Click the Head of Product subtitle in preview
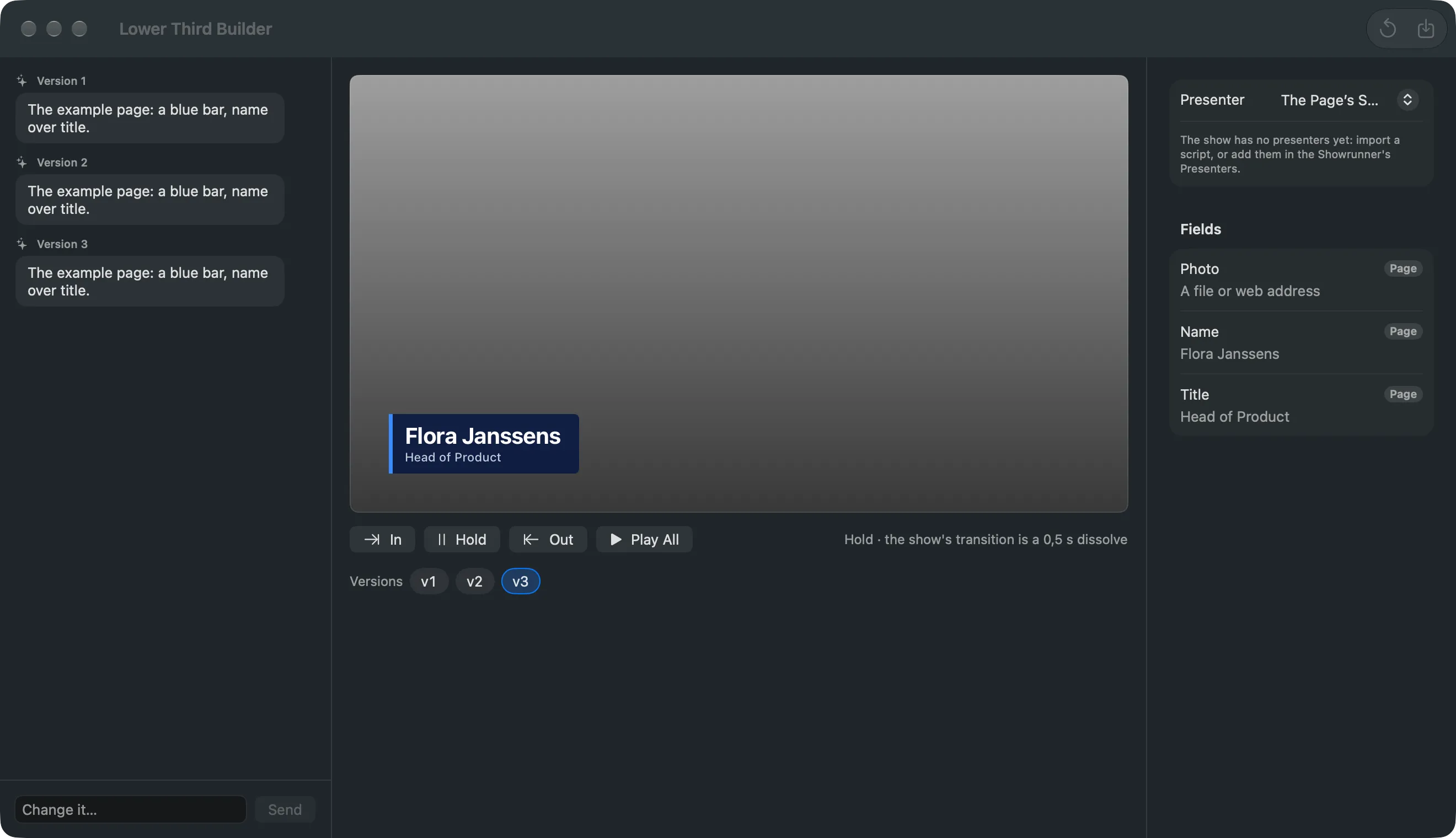1456x838 pixels. pos(452,458)
